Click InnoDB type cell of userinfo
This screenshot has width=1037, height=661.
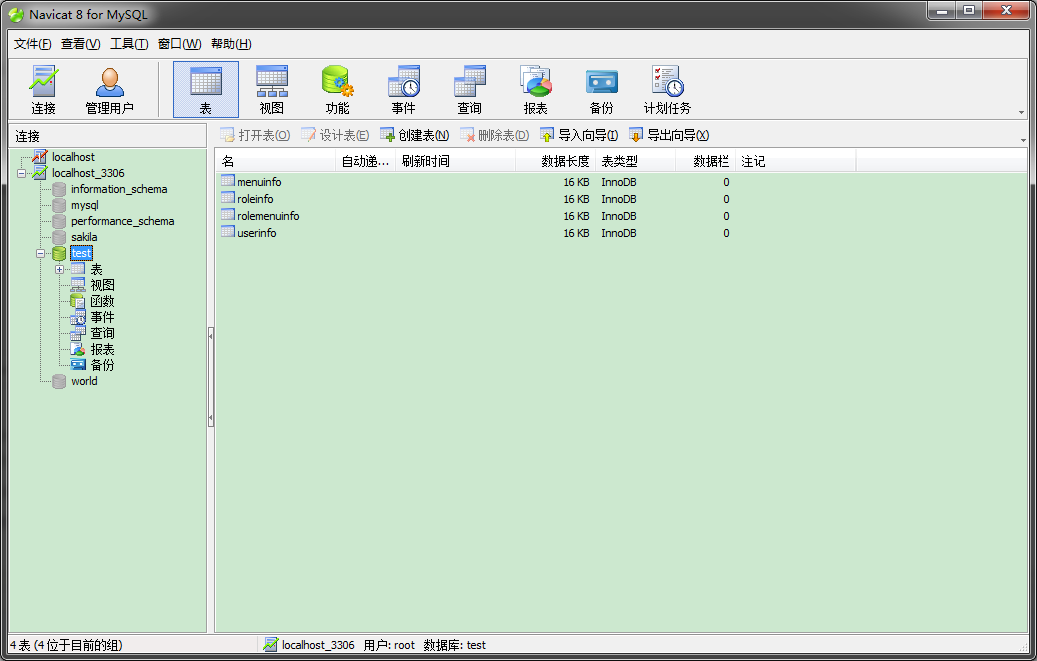[x=618, y=233]
